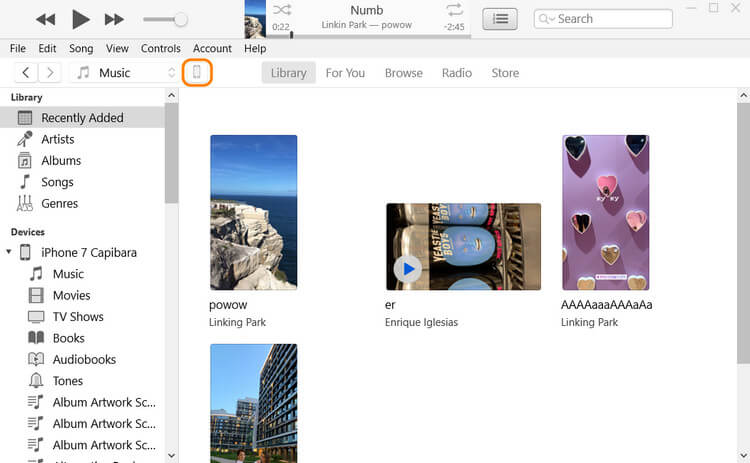Click the Numb song title in player
The image size is (750, 463).
click(x=367, y=10)
